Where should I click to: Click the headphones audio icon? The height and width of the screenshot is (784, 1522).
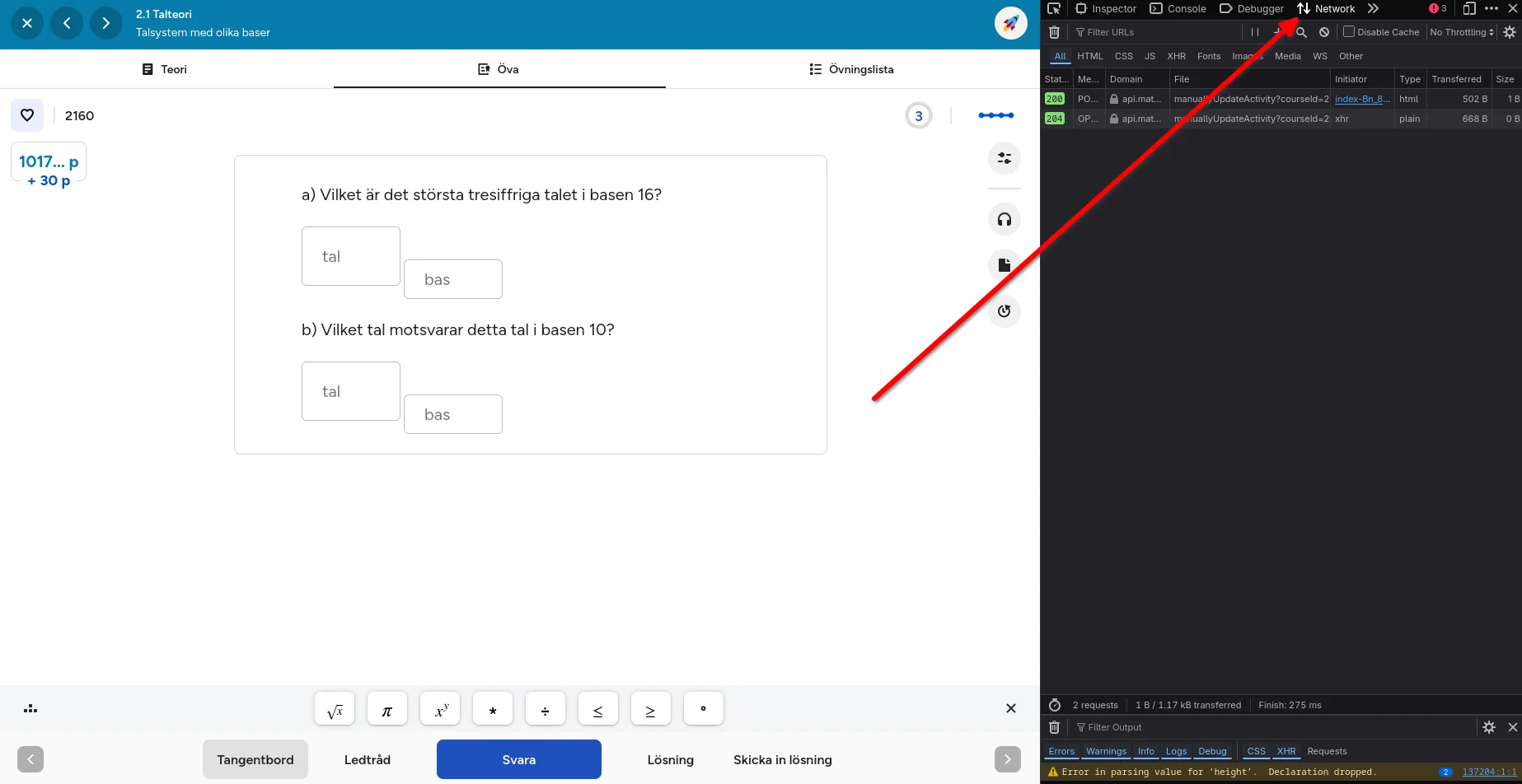tap(1004, 219)
